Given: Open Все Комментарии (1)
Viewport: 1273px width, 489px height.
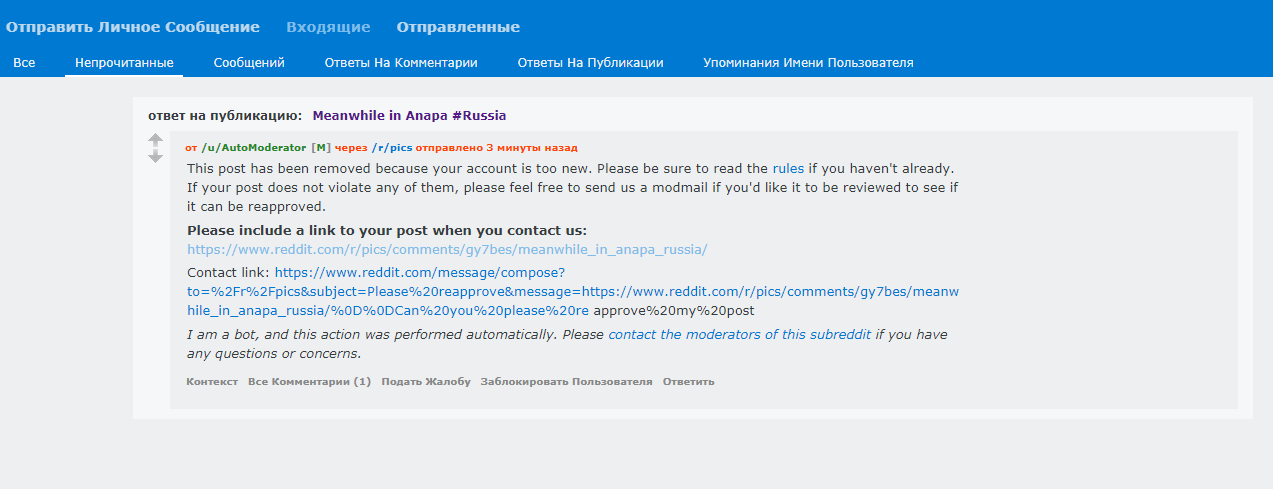Looking at the screenshot, I should [x=309, y=381].
